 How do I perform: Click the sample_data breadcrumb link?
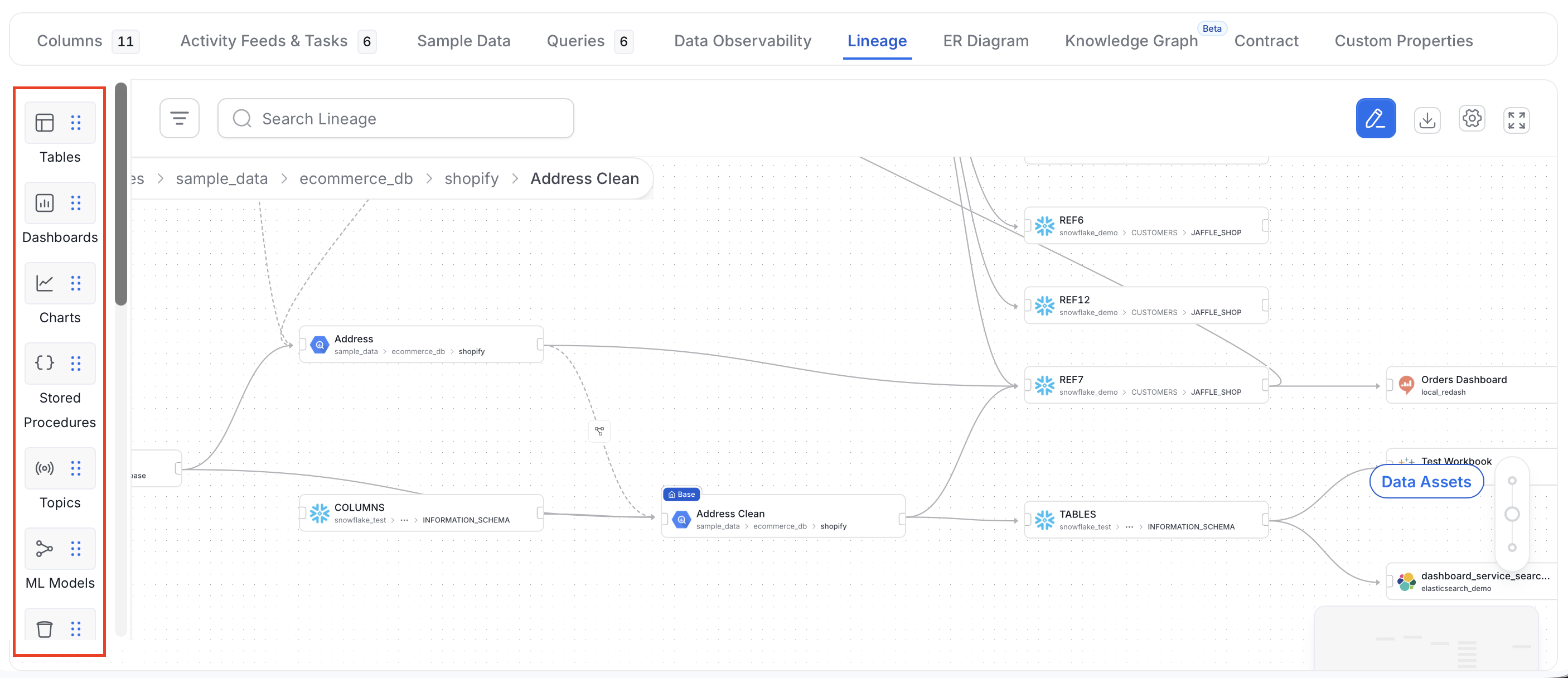coord(221,178)
